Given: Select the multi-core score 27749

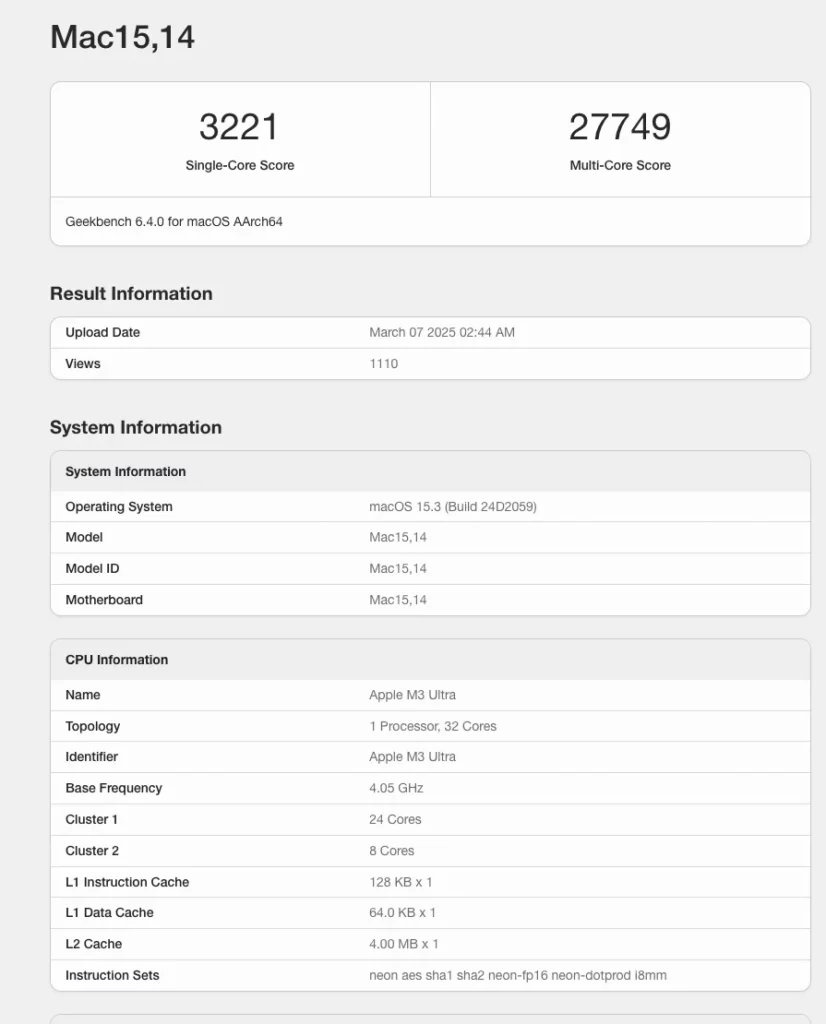Looking at the screenshot, I should (620, 127).
